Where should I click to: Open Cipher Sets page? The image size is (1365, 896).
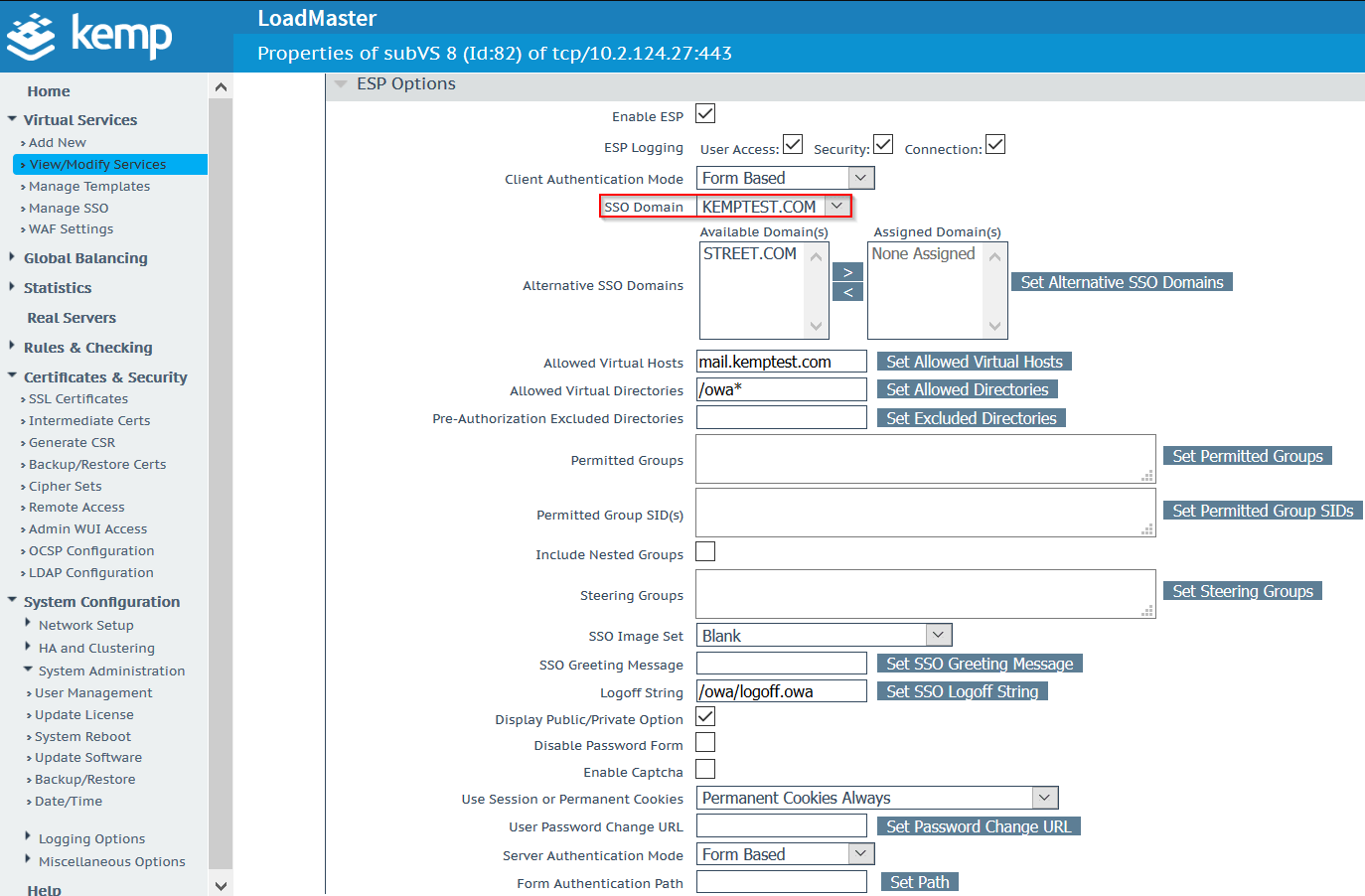click(x=66, y=487)
